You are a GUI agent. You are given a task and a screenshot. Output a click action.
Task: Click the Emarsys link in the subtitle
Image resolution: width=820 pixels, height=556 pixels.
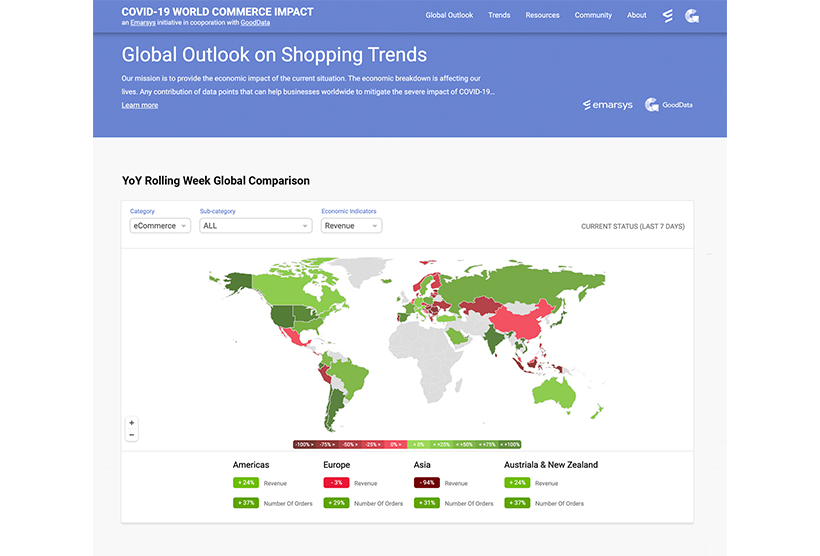144,23
